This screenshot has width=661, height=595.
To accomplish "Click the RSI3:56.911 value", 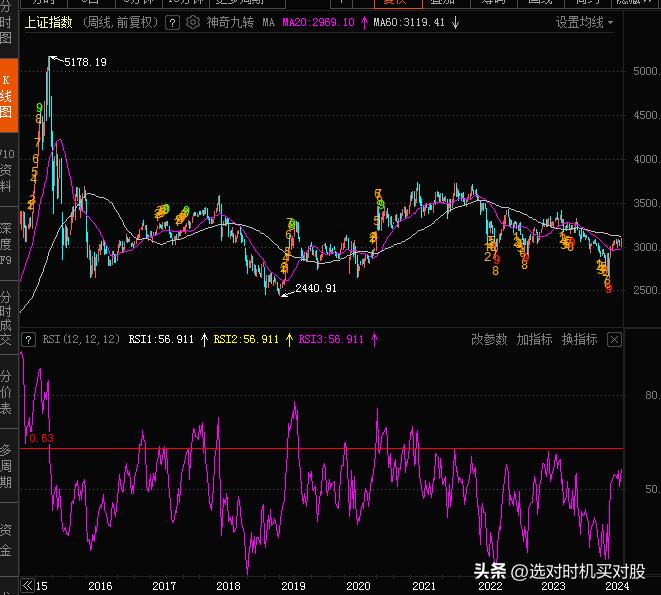I will [x=331, y=339].
